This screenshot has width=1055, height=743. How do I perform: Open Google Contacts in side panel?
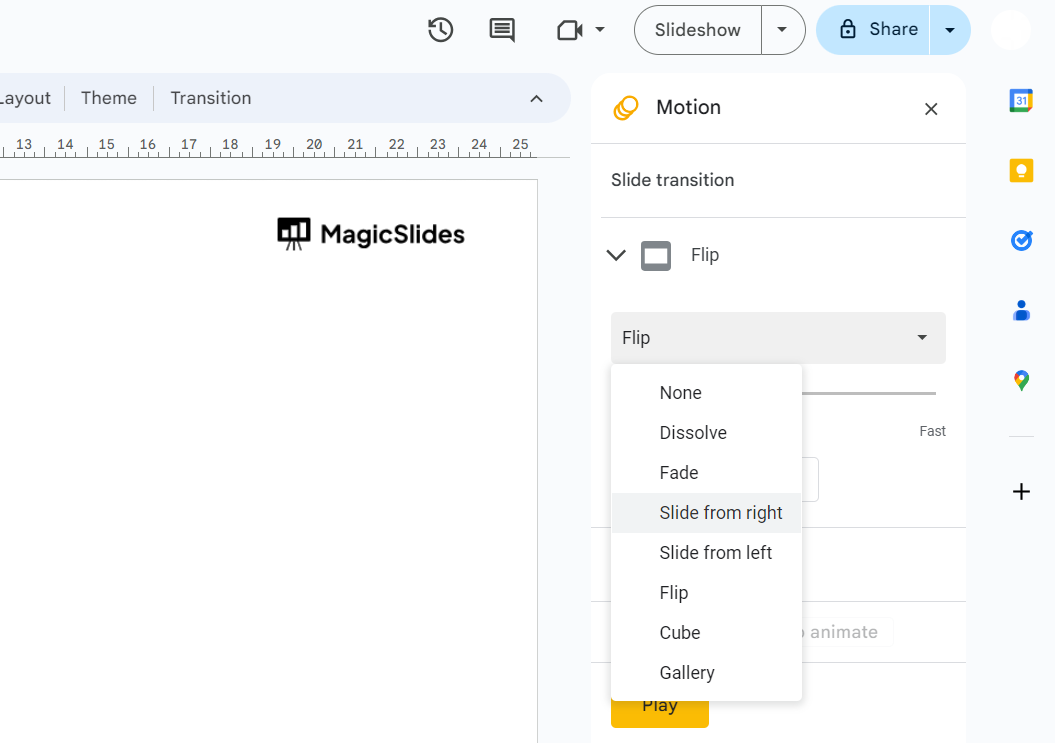(1021, 311)
